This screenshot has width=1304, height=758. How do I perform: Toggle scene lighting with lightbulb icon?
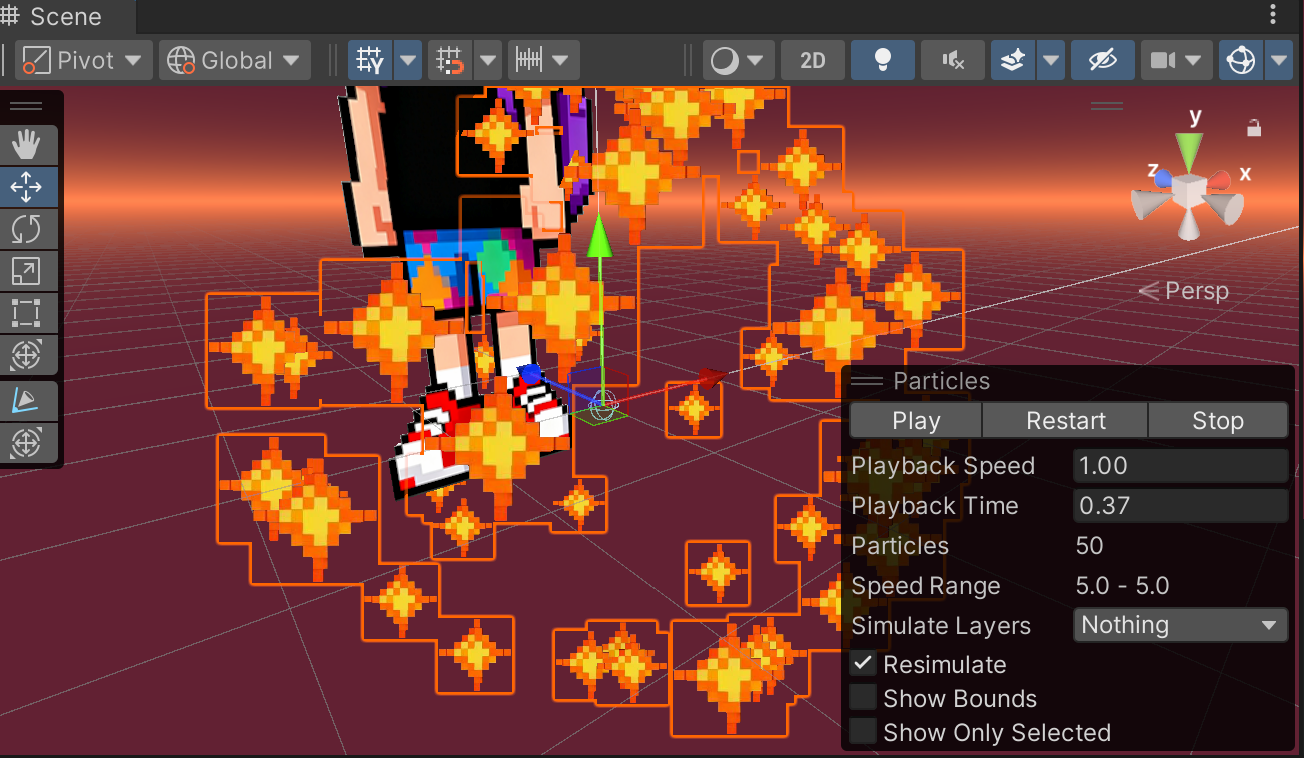(882, 61)
